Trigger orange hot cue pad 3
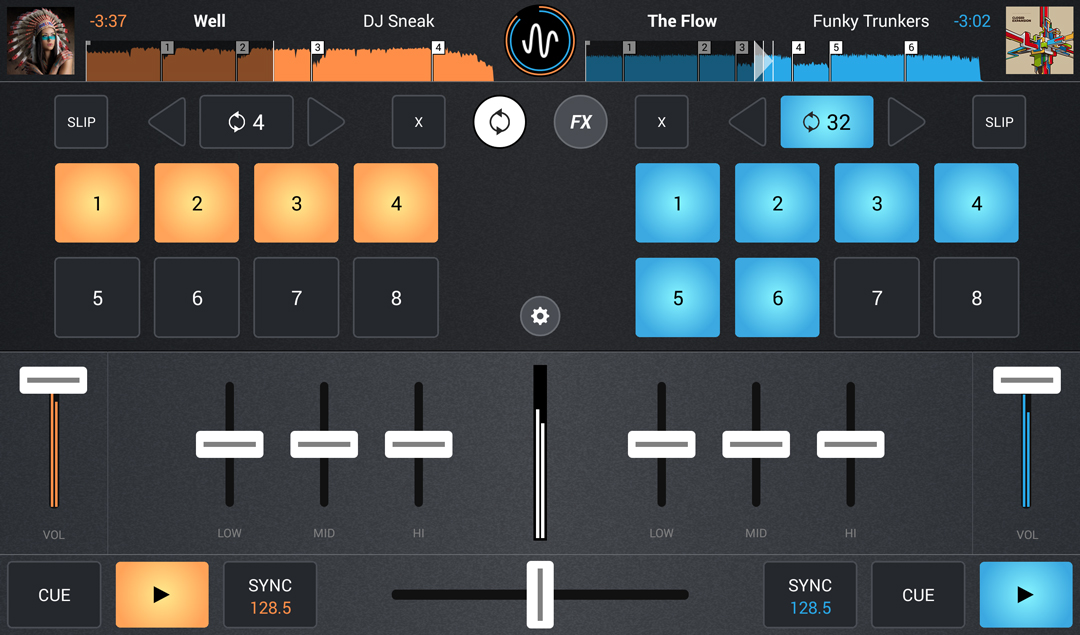 pos(296,203)
